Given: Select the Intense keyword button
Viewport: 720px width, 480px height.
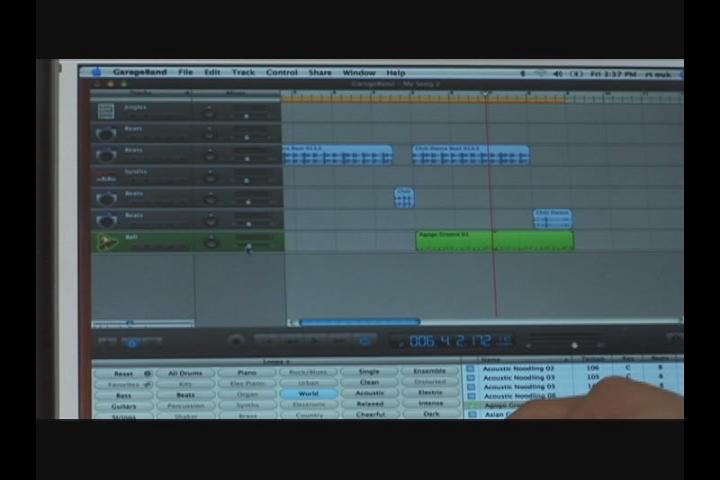Looking at the screenshot, I should [x=431, y=403].
